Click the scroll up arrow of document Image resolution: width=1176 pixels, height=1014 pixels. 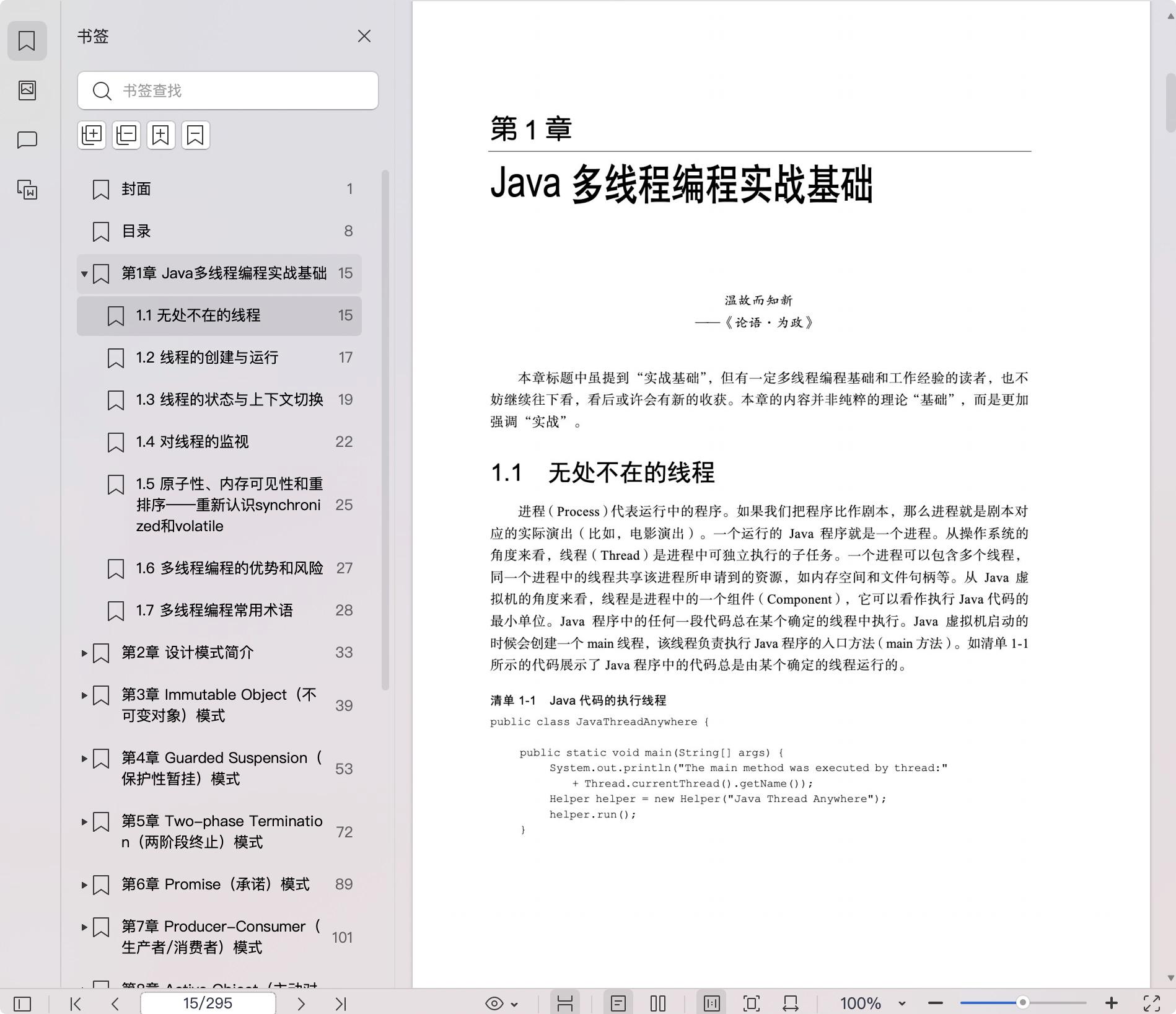pos(1170,17)
